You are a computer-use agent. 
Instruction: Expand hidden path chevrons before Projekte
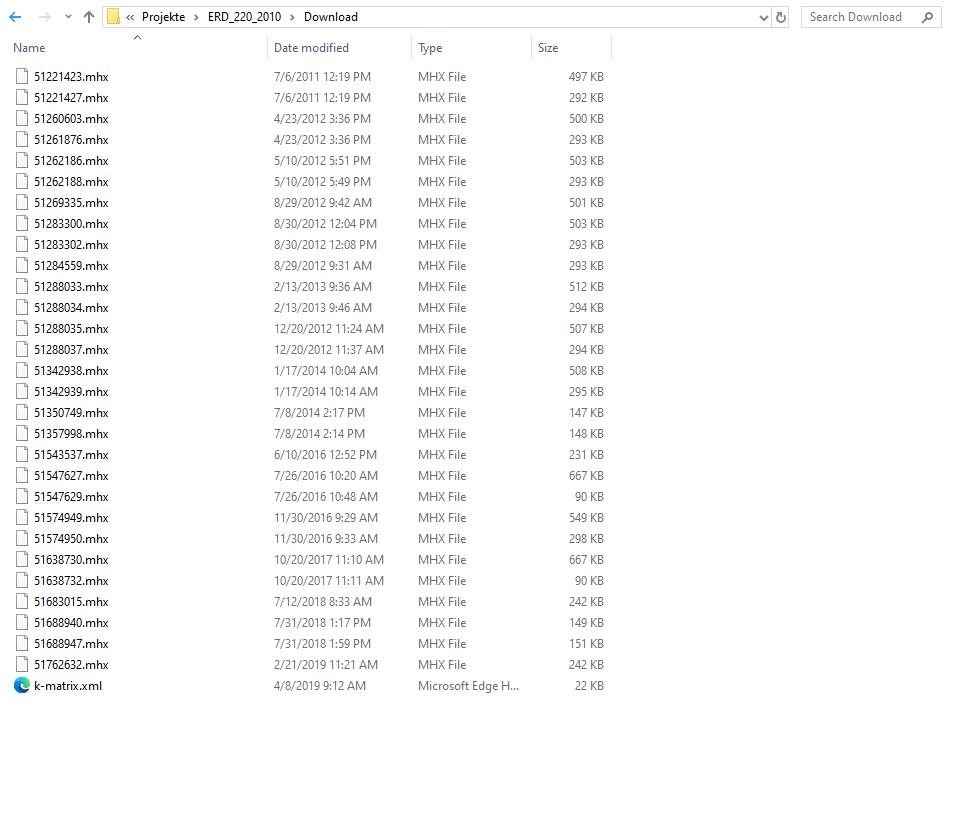coord(130,17)
